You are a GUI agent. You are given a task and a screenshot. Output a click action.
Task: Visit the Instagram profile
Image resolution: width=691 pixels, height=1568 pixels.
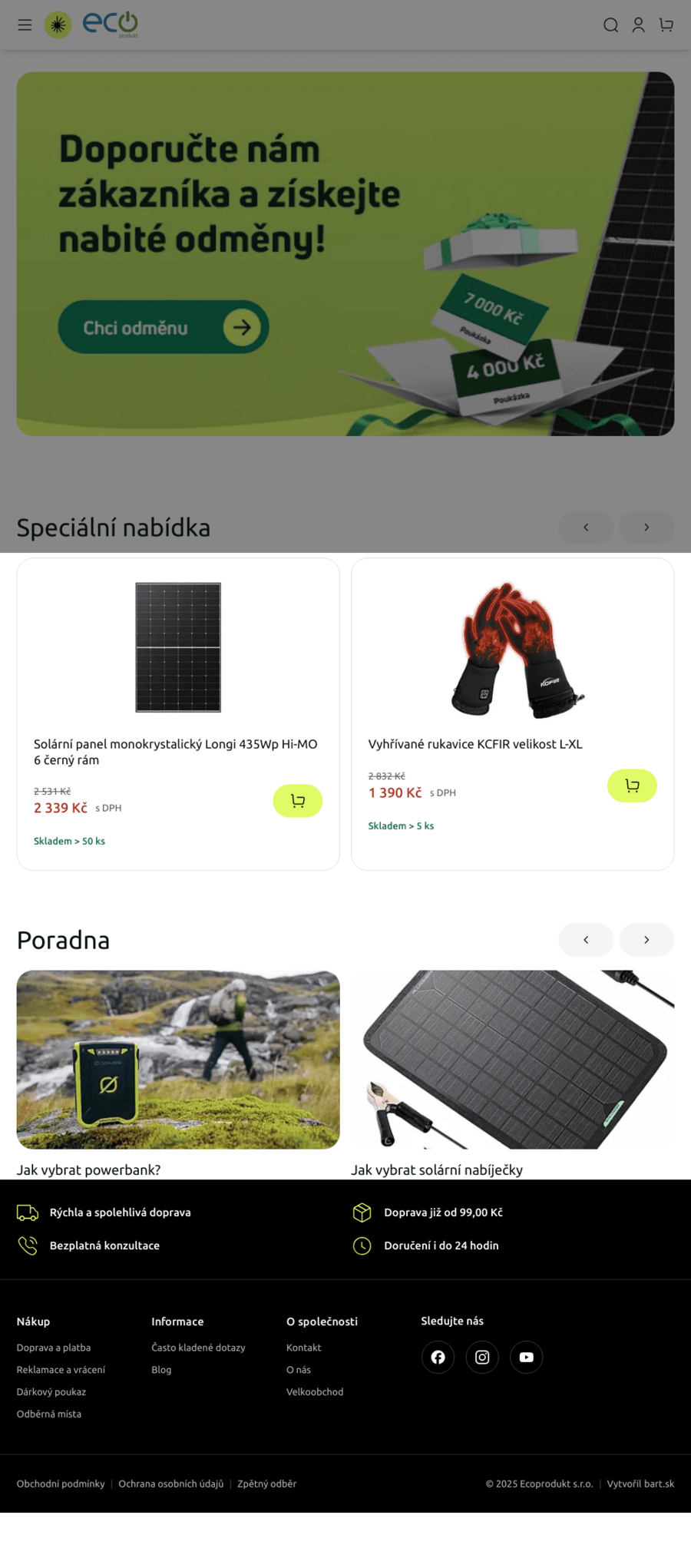pos(482,1357)
